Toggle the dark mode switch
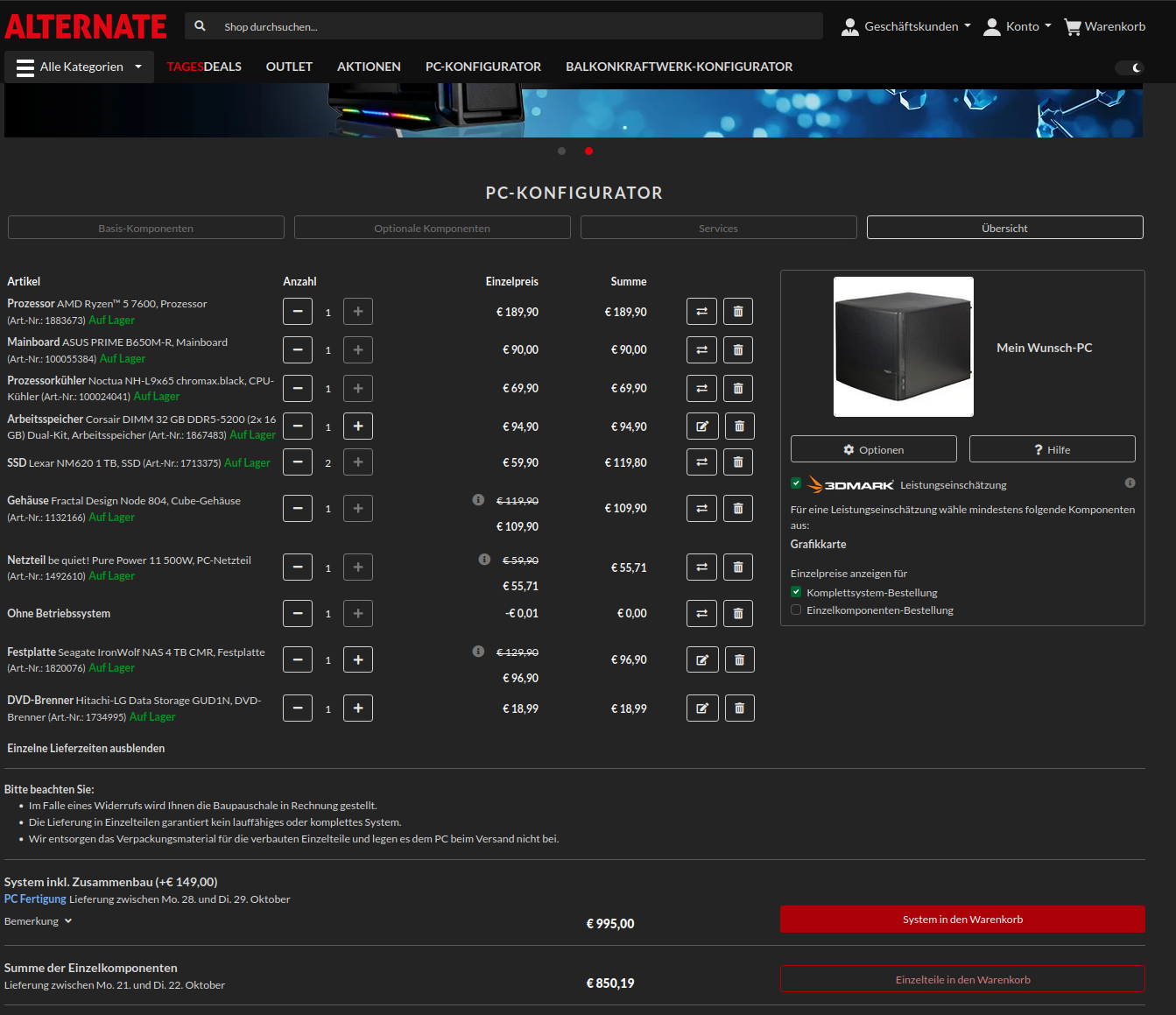Image resolution: width=1176 pixels, height=1015 pixels. (x=1129, y=67)
